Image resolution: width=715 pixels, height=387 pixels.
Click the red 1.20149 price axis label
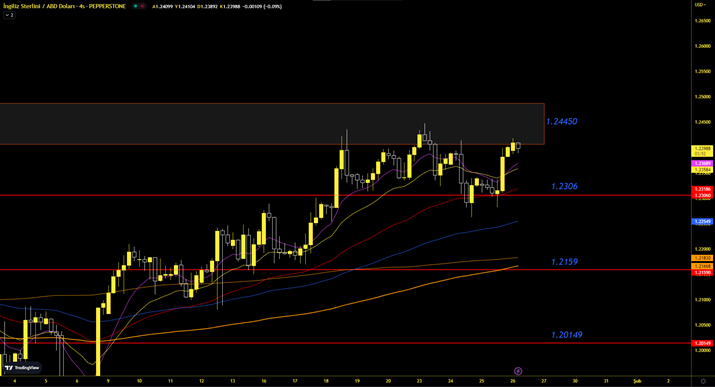[x=702, y=343]
